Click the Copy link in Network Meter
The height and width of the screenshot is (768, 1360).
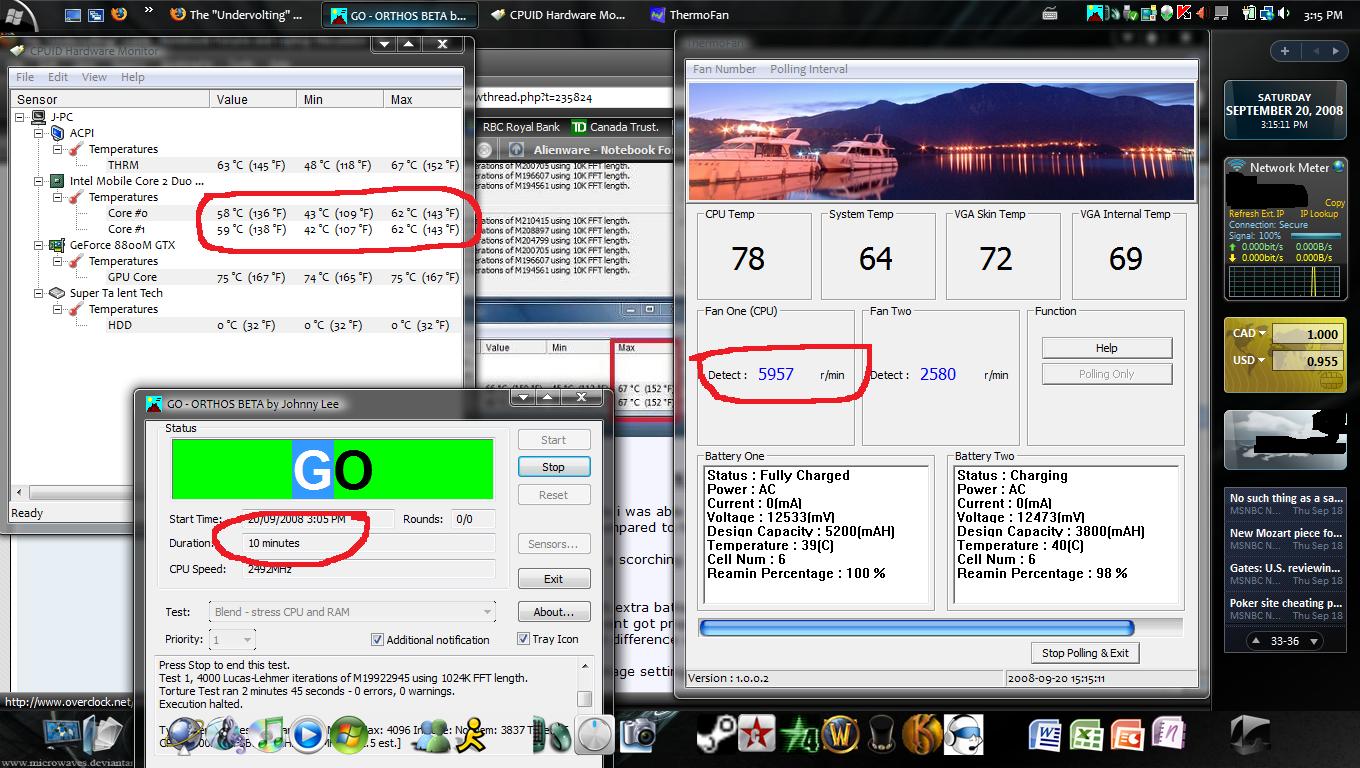(1335, 203)
